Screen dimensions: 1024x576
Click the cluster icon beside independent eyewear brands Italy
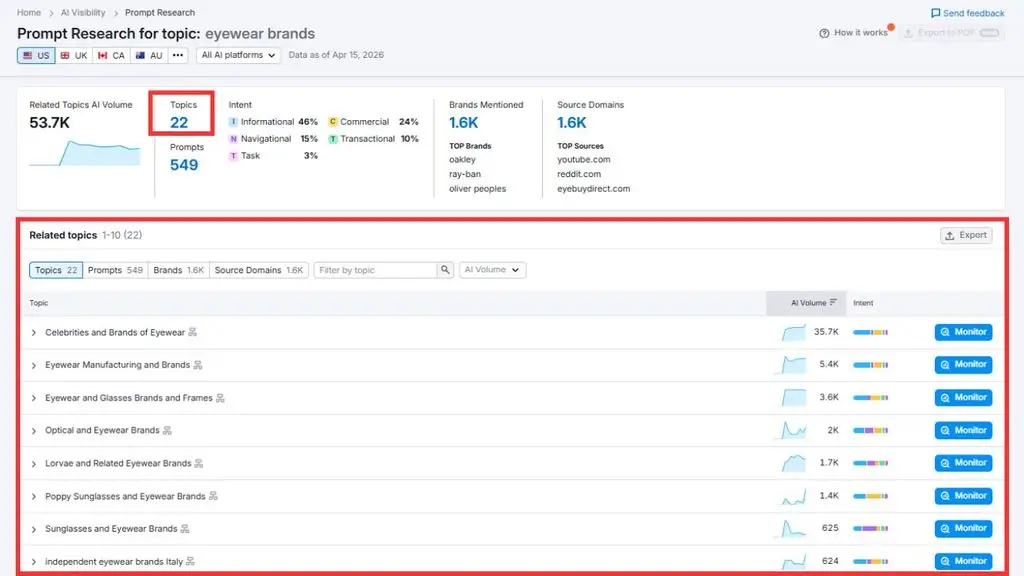(x=190, y=562)
